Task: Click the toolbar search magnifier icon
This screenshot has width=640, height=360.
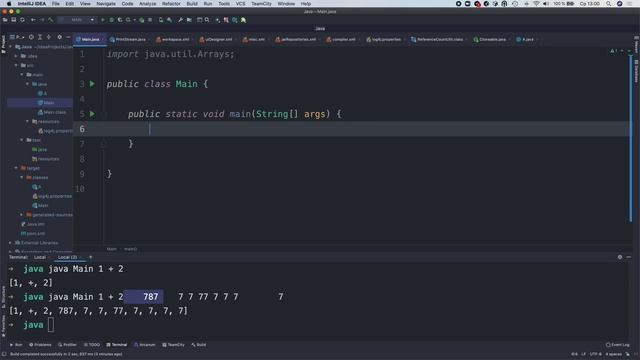Action: point(207,20)
